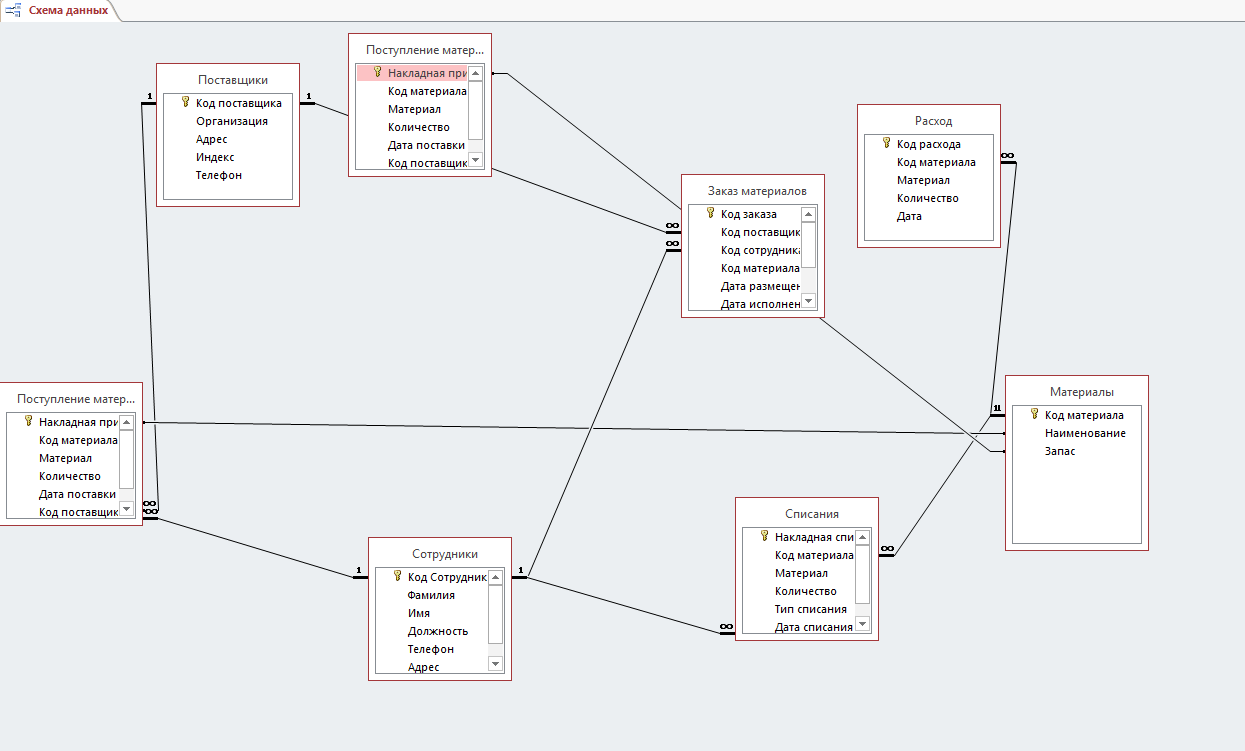Click scroll down arrow in Списания table
The width and height of the screenshot is (1245, 751).
(862, 624)
